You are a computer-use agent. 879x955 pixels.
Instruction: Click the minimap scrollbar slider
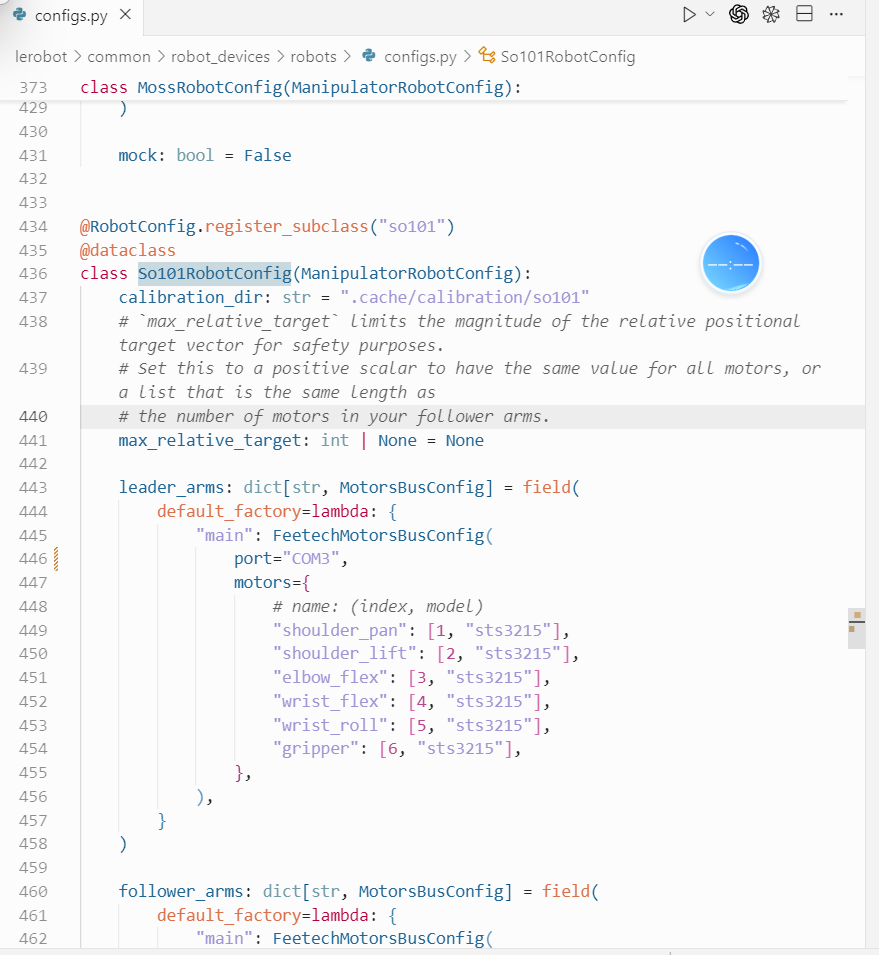[856, 628]
